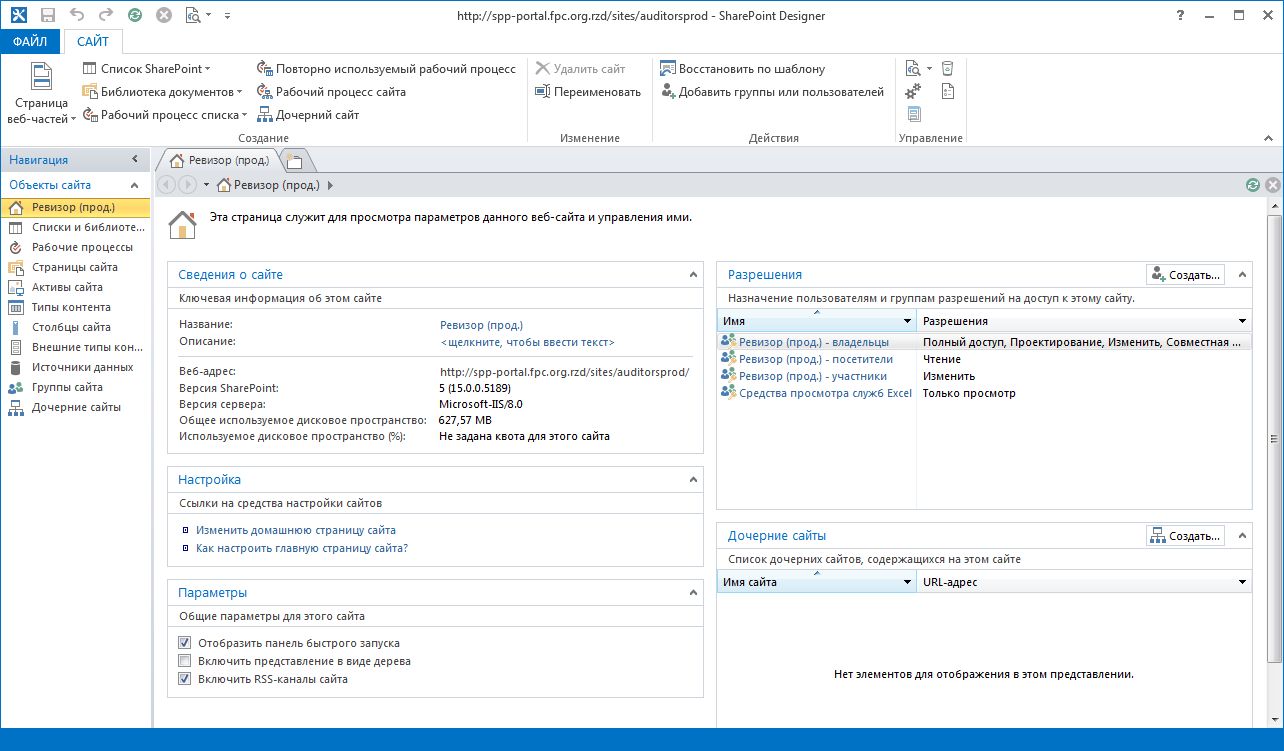Click Как настроить главную страницу сайта link
This screenshot has height=751, width=1284.
tap(302, 548)
